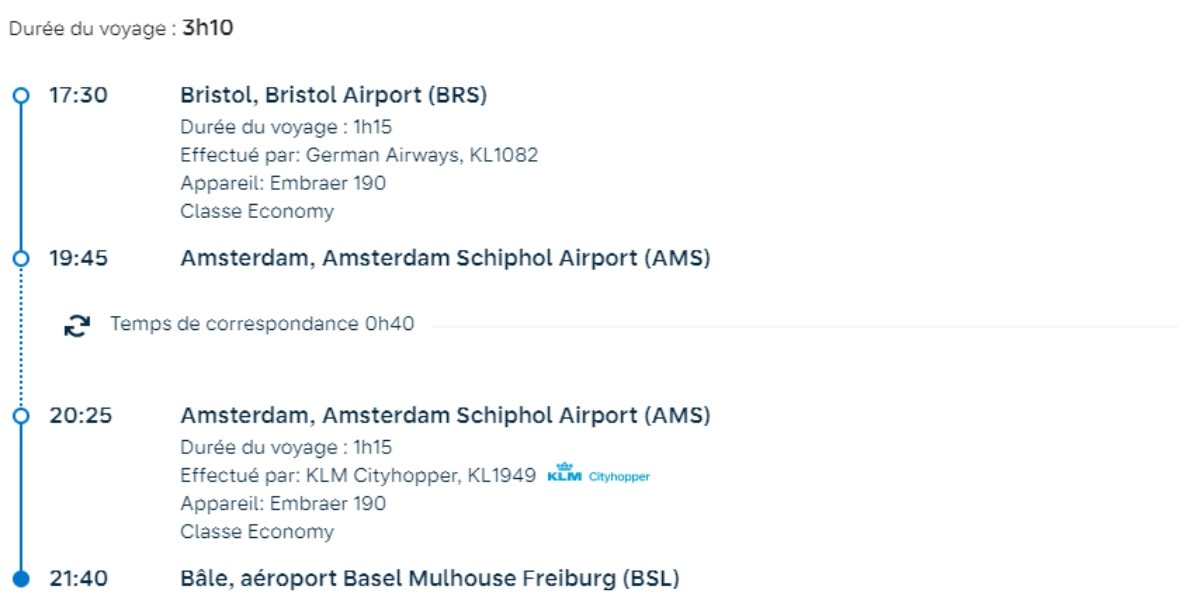Click the first Classe Economy text
This screenshot has width=1200, height=615.
pos(257,211)
